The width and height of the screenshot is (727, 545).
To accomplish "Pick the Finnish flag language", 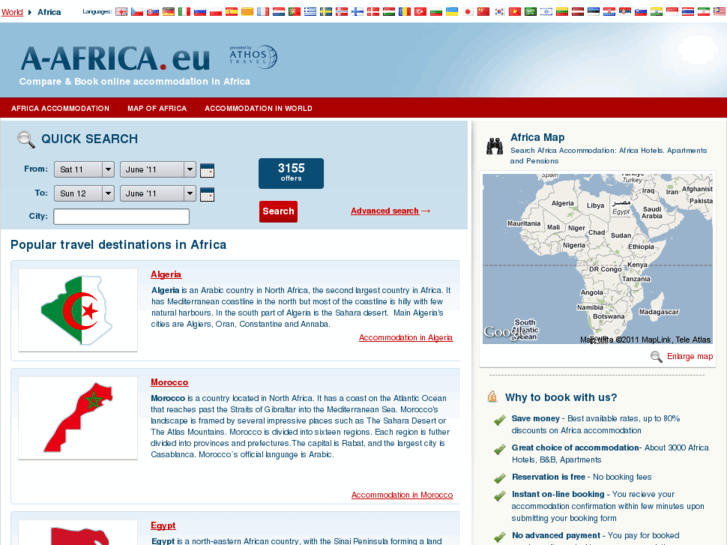I will tap(358, 12).
